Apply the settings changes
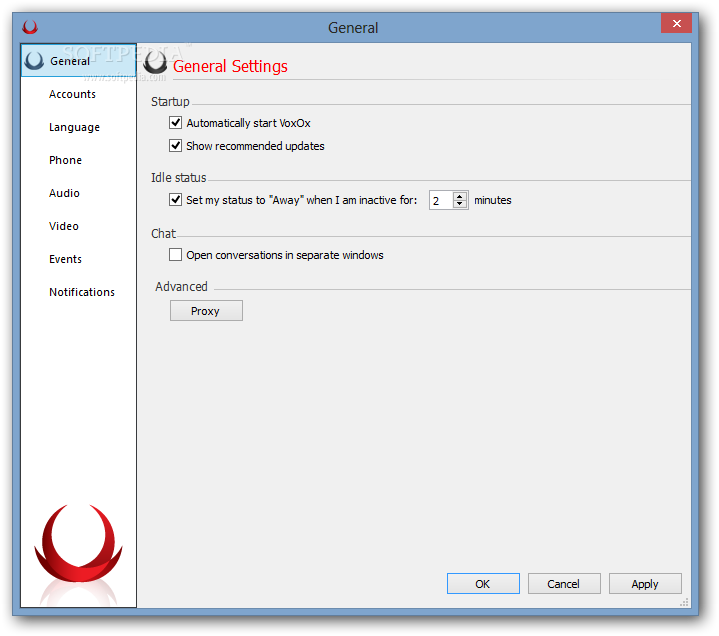This screenshot has height=636, width=719. (x=645, y=584)
